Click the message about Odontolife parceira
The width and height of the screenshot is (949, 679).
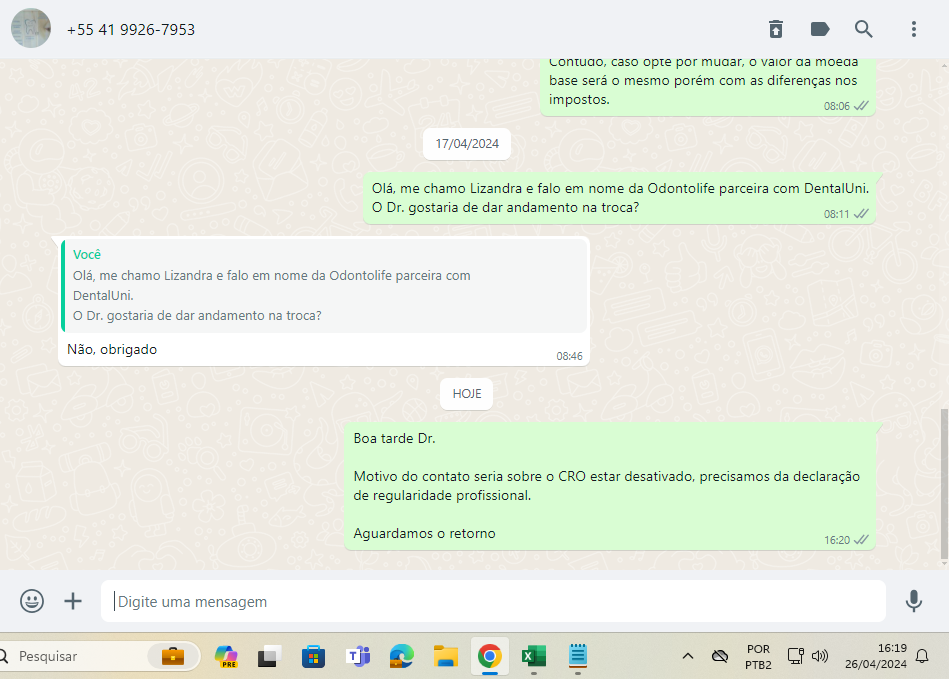620,198
